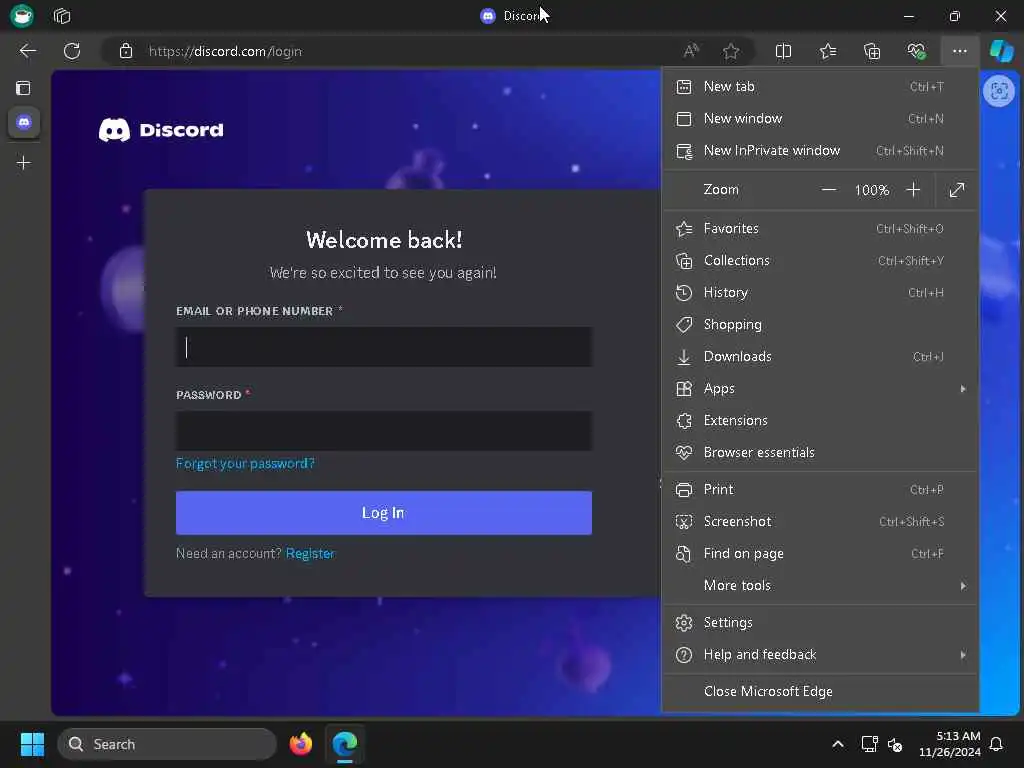Open Settings from the menu
This screenshot has height=768, width=1024.
coord(820,622)
